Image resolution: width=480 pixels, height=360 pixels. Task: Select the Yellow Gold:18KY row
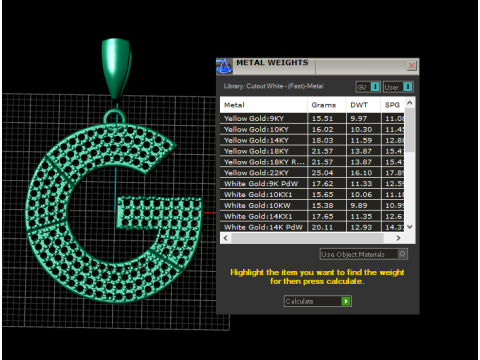(312, 151)
